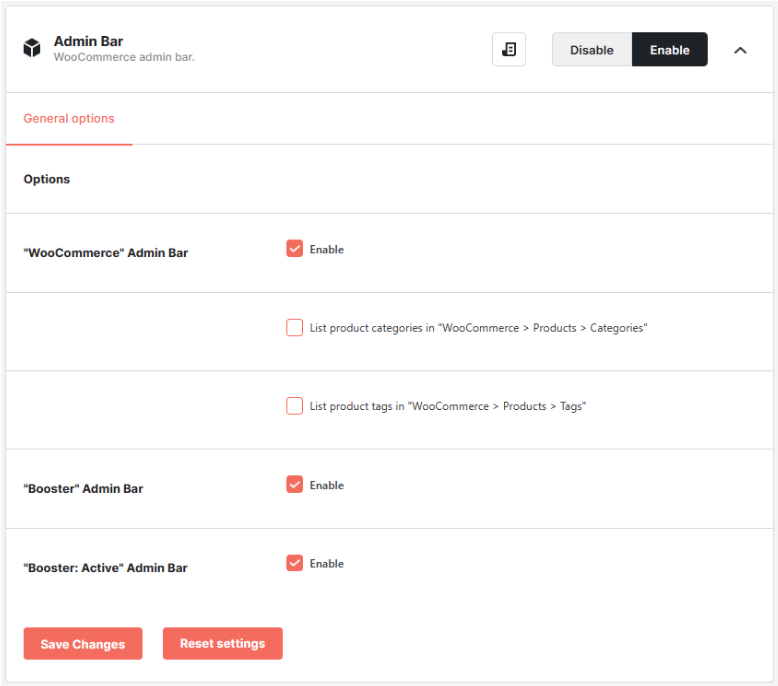Screen dimensions: 778x686
Task: Uncheck the "Booster" Admin Bar Enable checkbox
Action: 294,484
